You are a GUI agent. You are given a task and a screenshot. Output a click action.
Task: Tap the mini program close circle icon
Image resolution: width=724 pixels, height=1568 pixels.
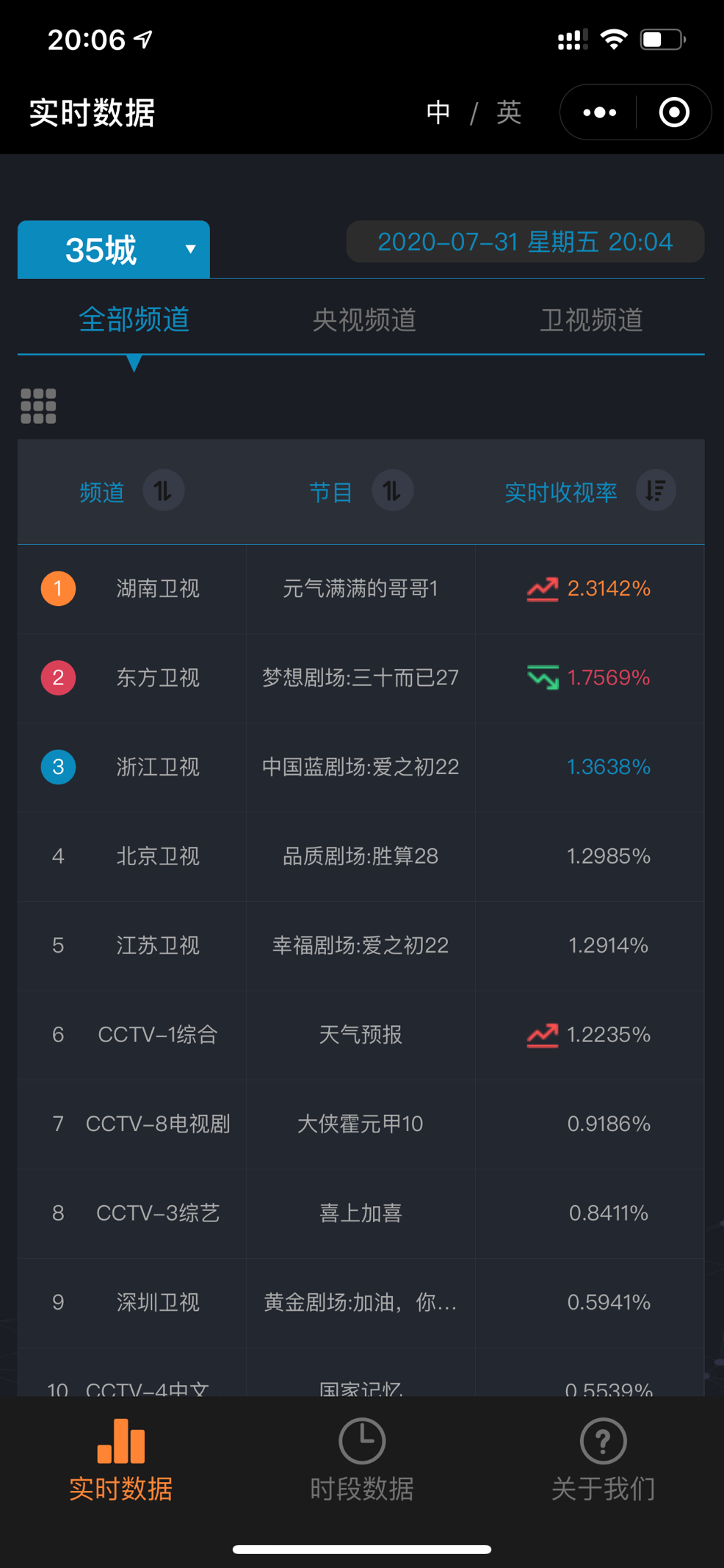[x=673, y=112]
